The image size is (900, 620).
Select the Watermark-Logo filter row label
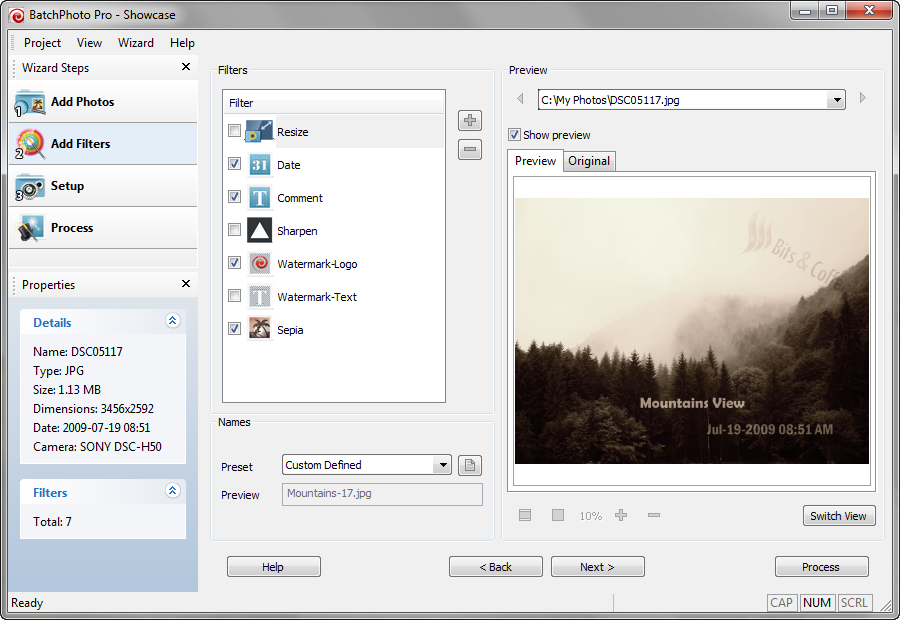click(x=317, y=264)
